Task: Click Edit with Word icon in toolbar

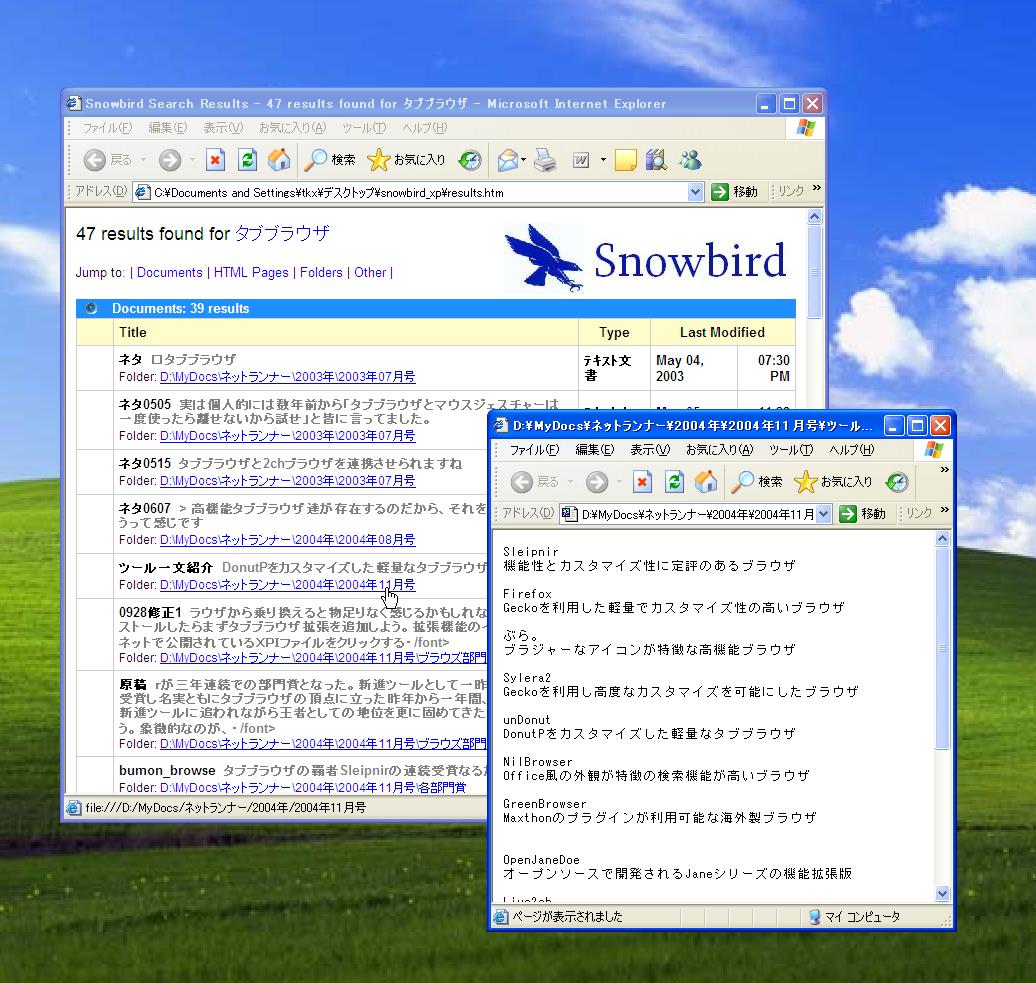Action: (x=581, y=160)
